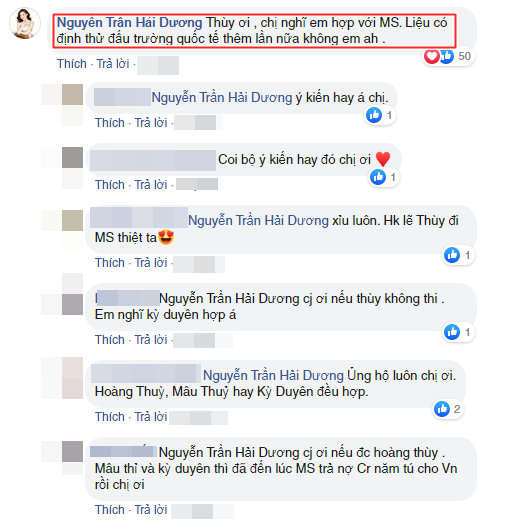Click Trả lời under 'kỳ duyên hợp á' reply
Viewport: 506px width, 531px height.
click(x=151, y=340)
